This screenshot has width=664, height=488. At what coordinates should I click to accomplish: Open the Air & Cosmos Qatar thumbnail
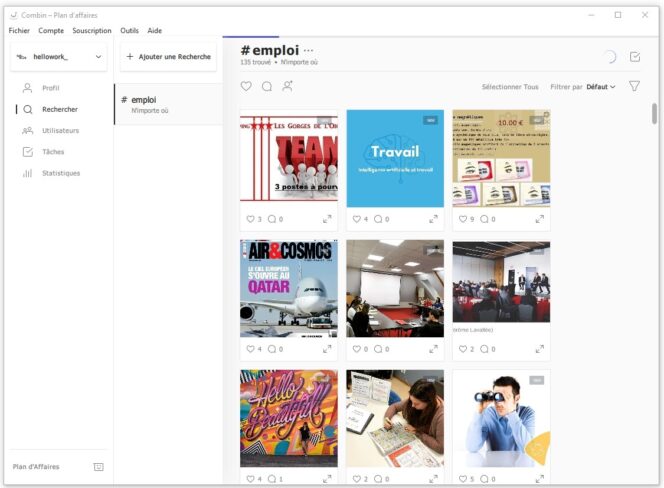click(x=289, y=288)
